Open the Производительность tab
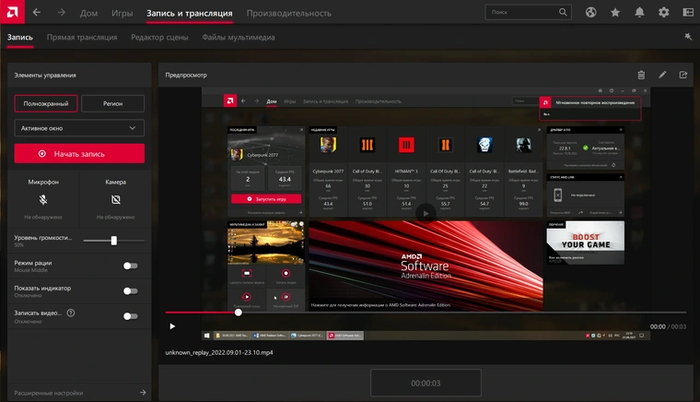This screenshot has height=402, width=700. (289, 13)
